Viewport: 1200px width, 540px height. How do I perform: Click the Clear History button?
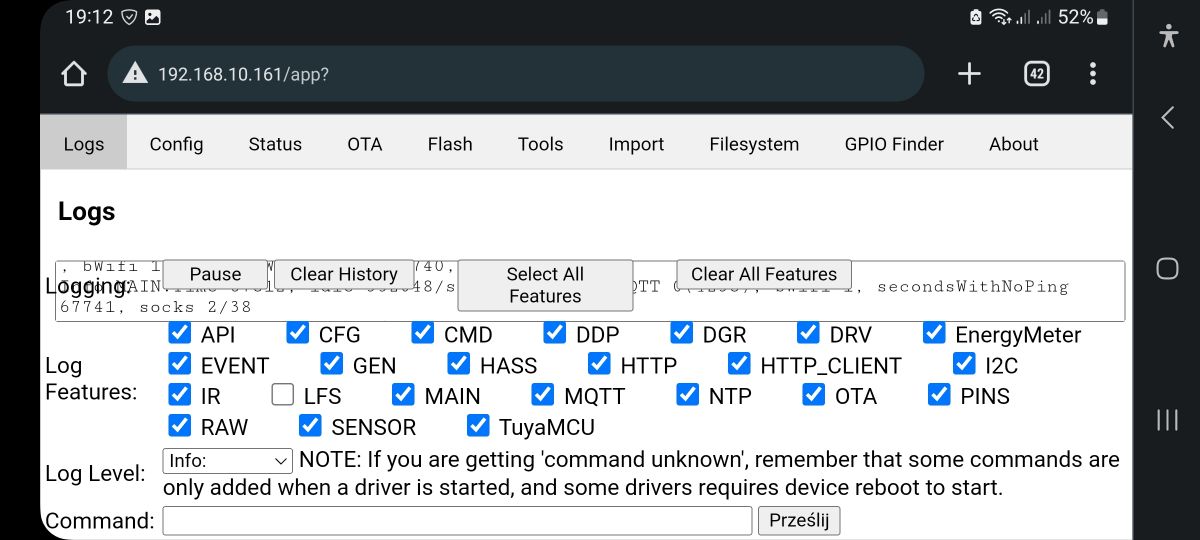344,274
